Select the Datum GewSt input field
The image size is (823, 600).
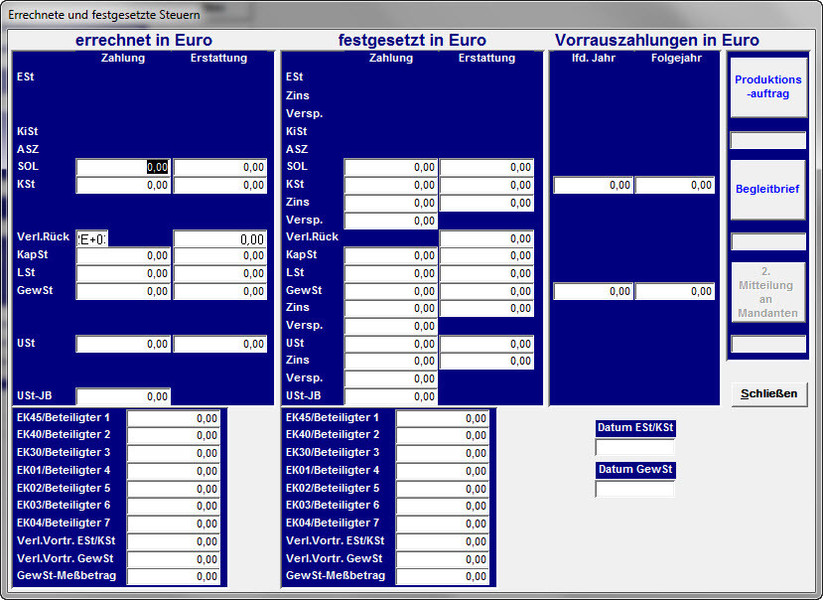coord(635,489)
